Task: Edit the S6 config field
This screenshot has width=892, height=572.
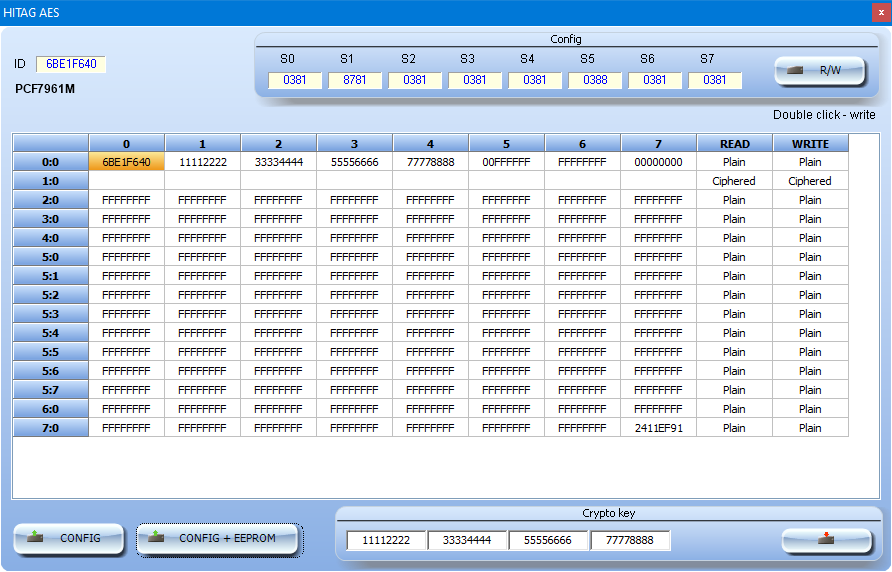Action: [655, 80]
